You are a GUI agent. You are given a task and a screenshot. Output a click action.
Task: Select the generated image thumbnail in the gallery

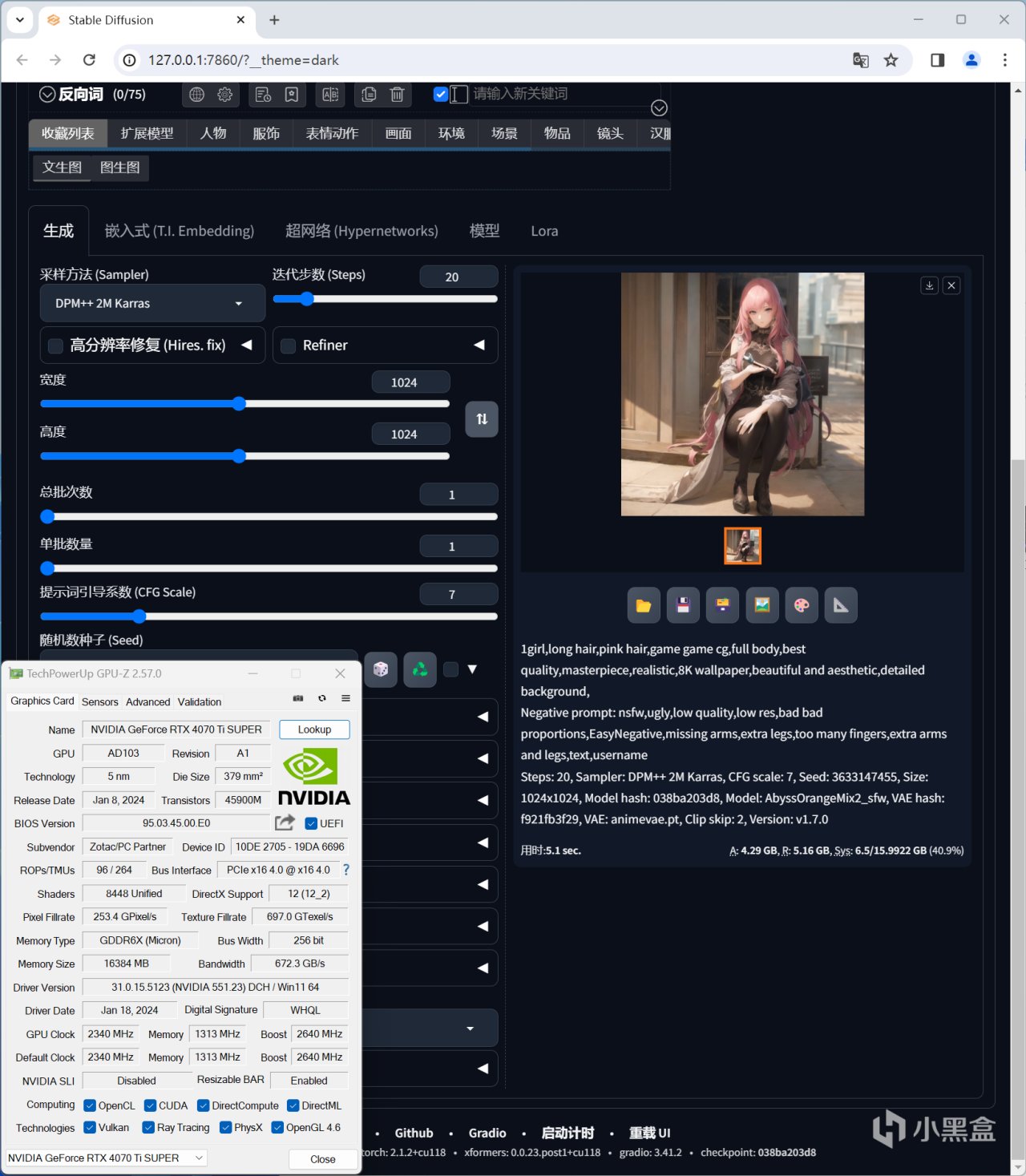point(743,546)
